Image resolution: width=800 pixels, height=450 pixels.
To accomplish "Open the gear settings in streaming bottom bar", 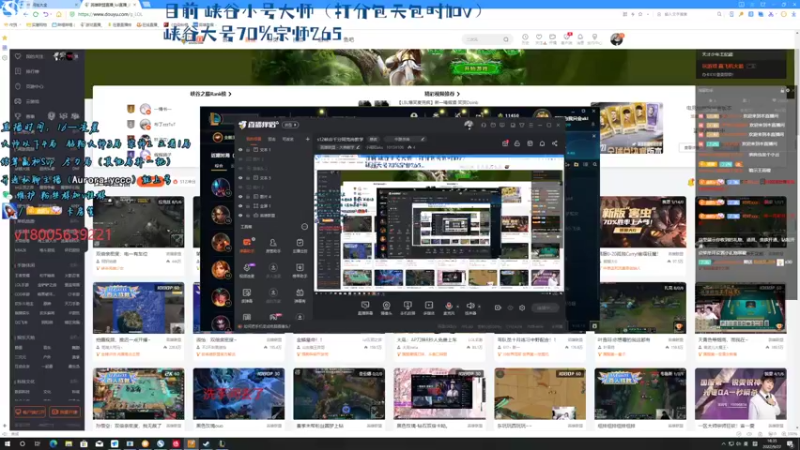I will click(522, 308).
